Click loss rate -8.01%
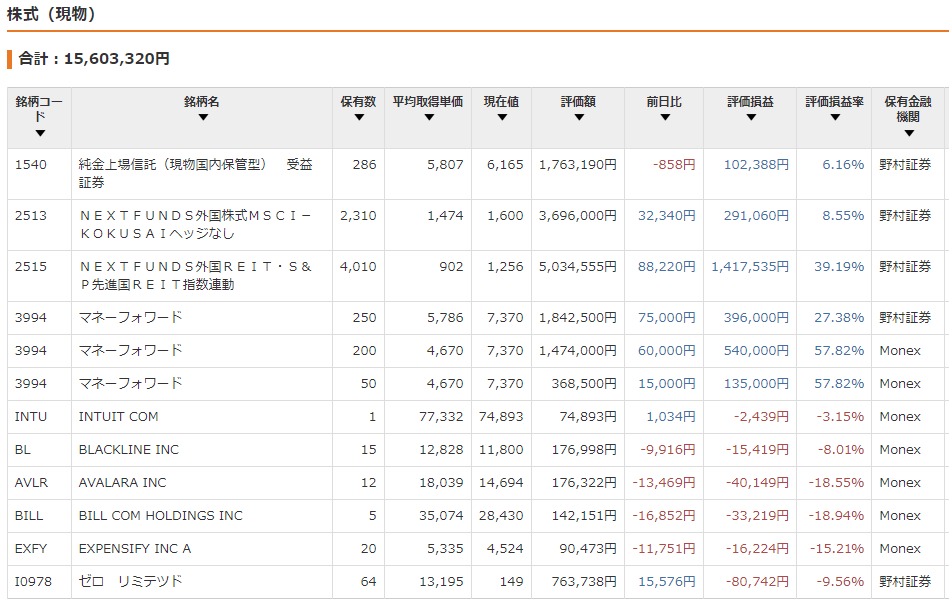Viewport: 949px width, 604px height. pos(841,450)
